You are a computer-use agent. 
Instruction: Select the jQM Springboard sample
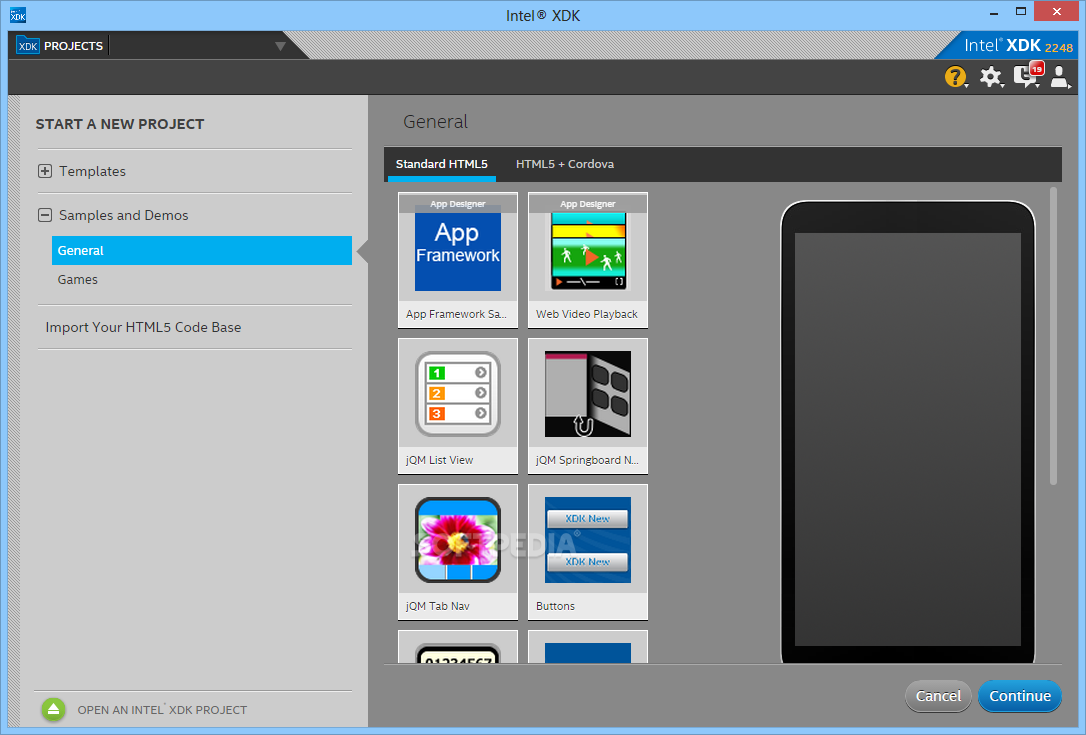click(x=588, y=406)
